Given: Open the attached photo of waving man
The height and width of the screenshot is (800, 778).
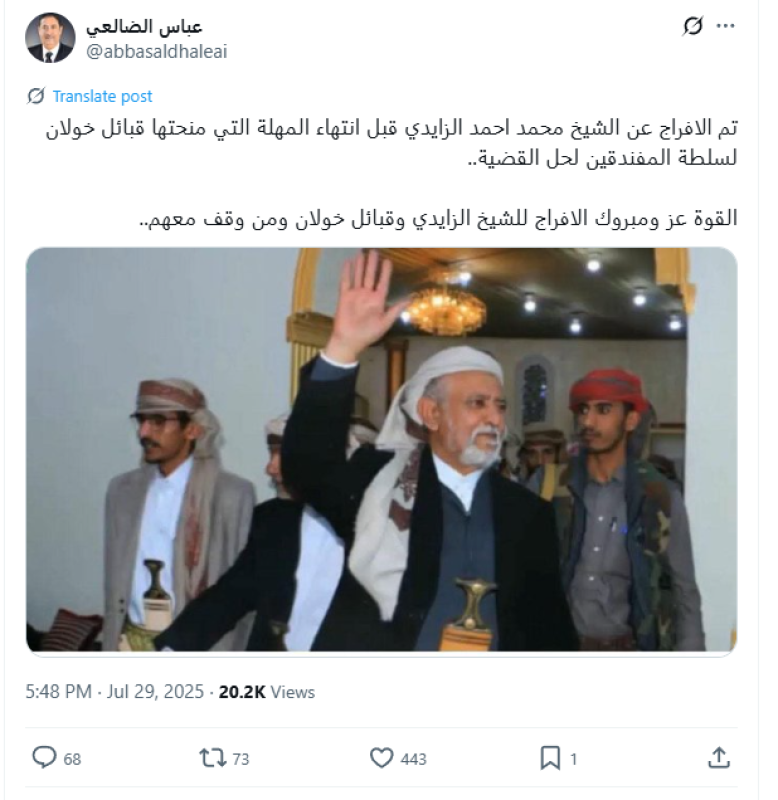Looking at the screenshot, I should point(382,449).
